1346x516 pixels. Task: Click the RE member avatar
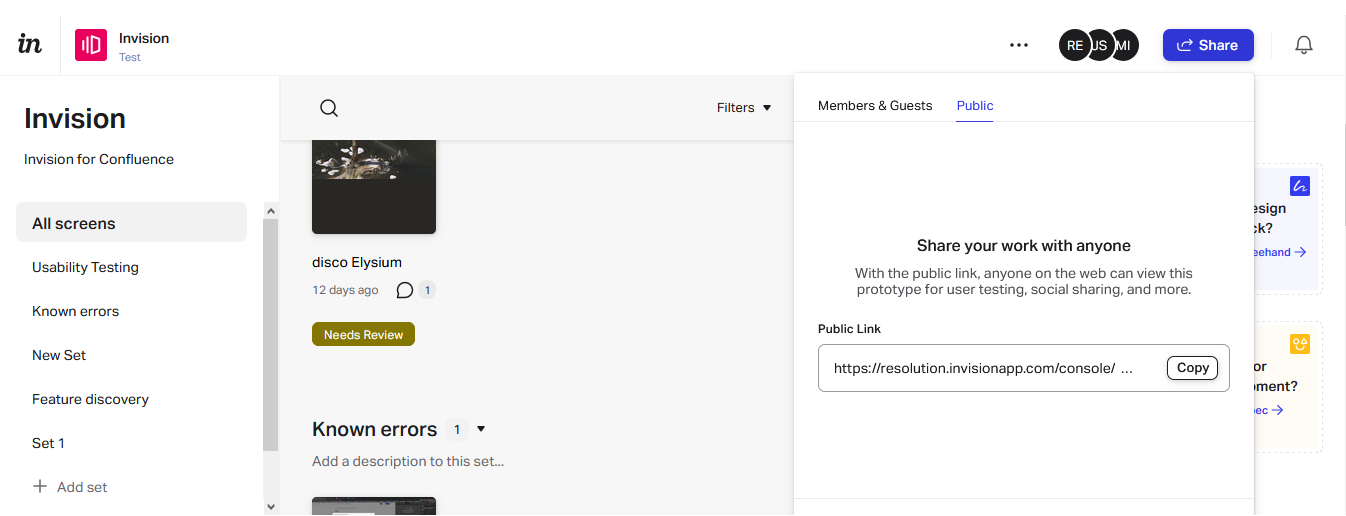pos(1074,45)
